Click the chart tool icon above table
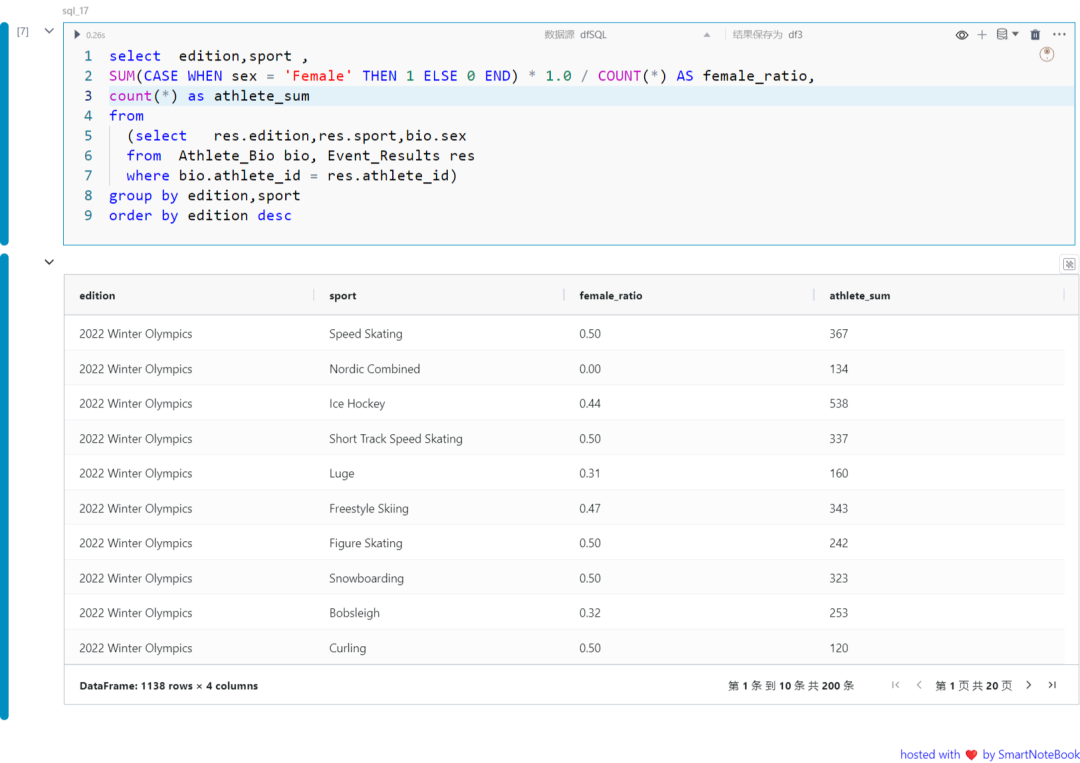Viewport: 1080px width, 763px height. pos(1068,264)
